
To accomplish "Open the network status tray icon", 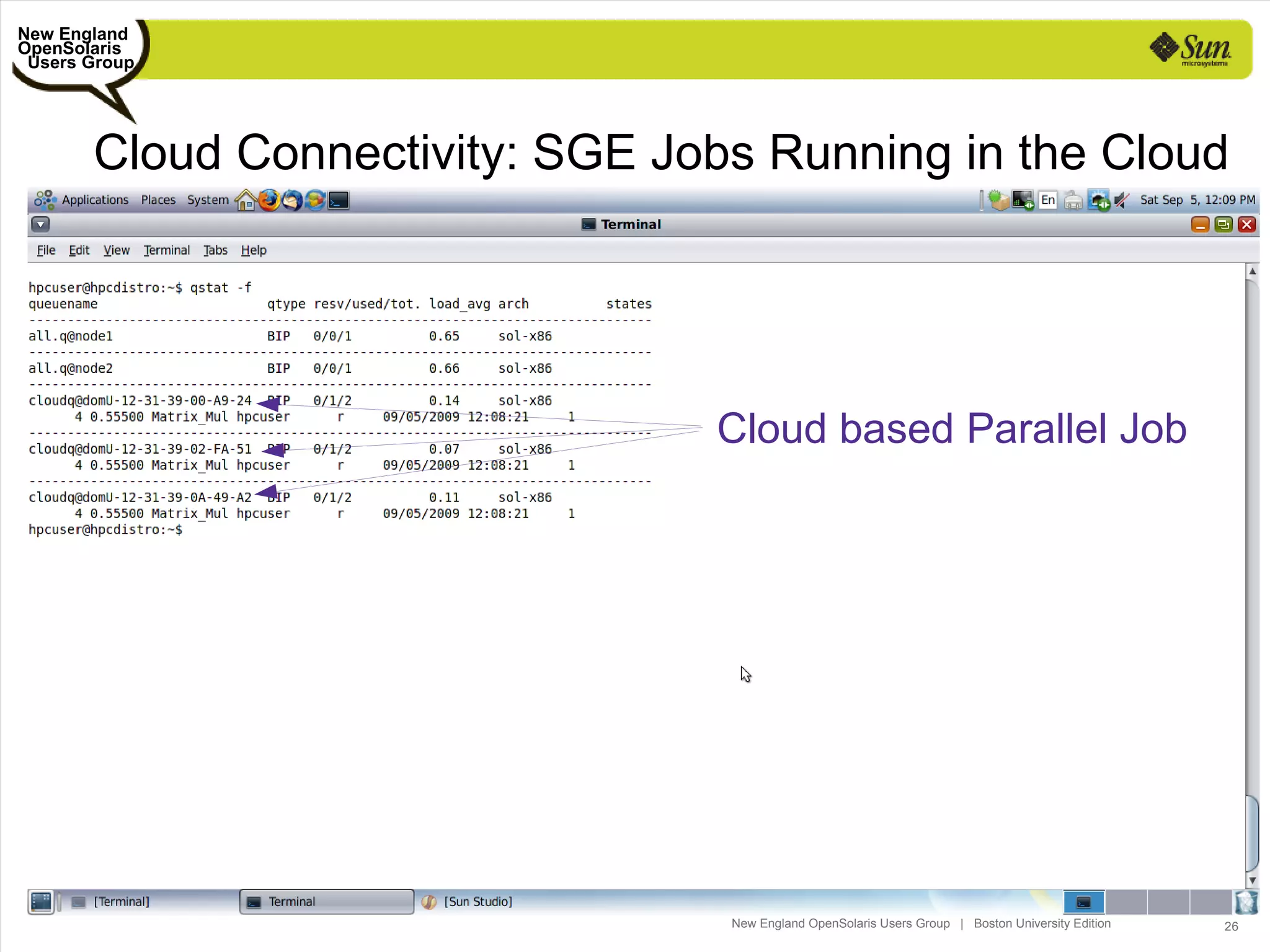I will click(x=1099, y=200).
